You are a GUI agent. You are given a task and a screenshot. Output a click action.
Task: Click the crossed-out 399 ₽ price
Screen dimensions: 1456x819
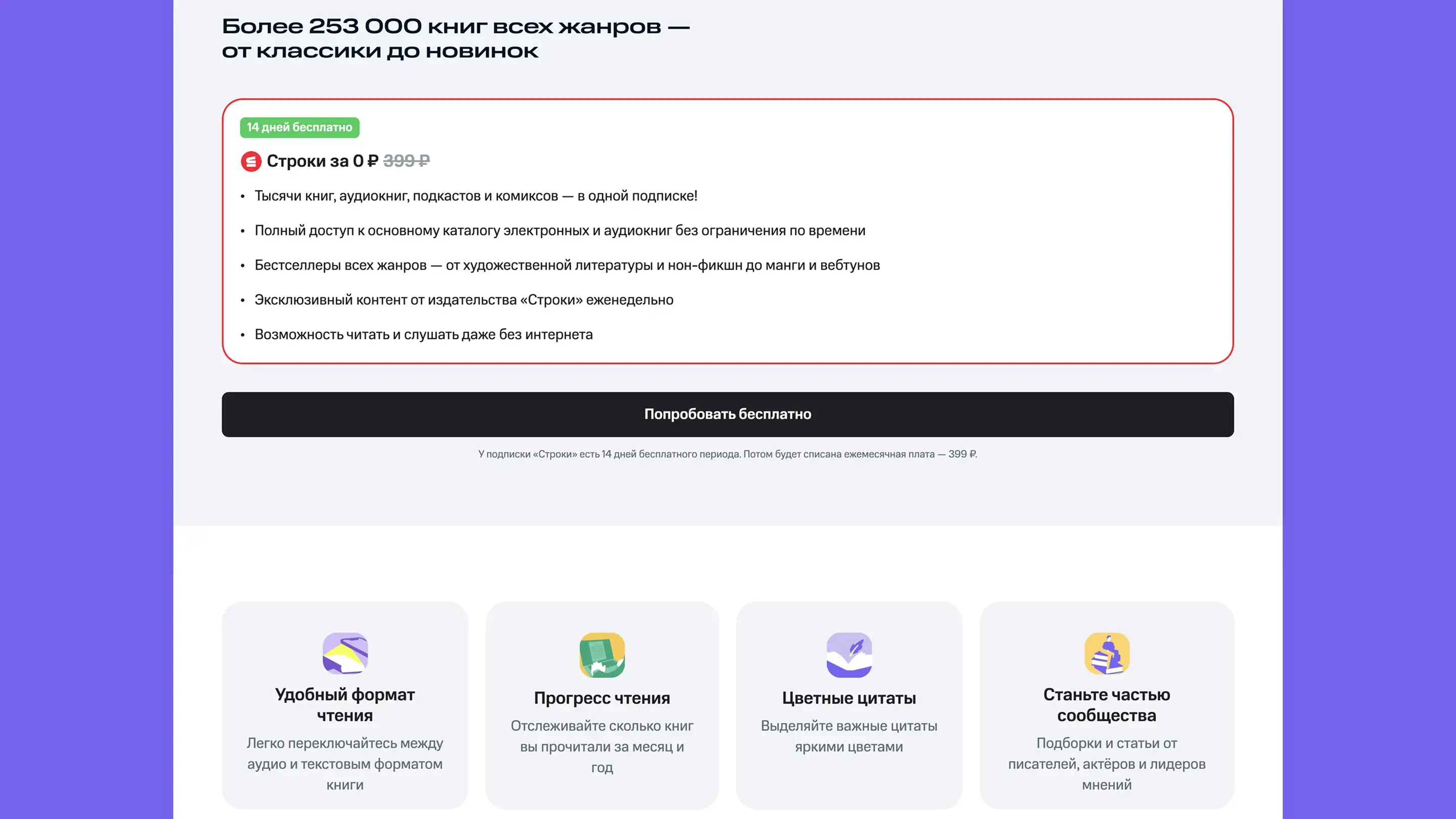click(406, 161)
